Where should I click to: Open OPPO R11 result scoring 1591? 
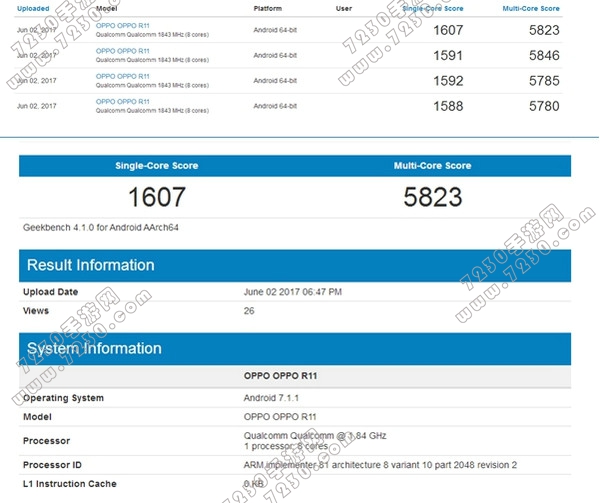(x=122, y=51)
